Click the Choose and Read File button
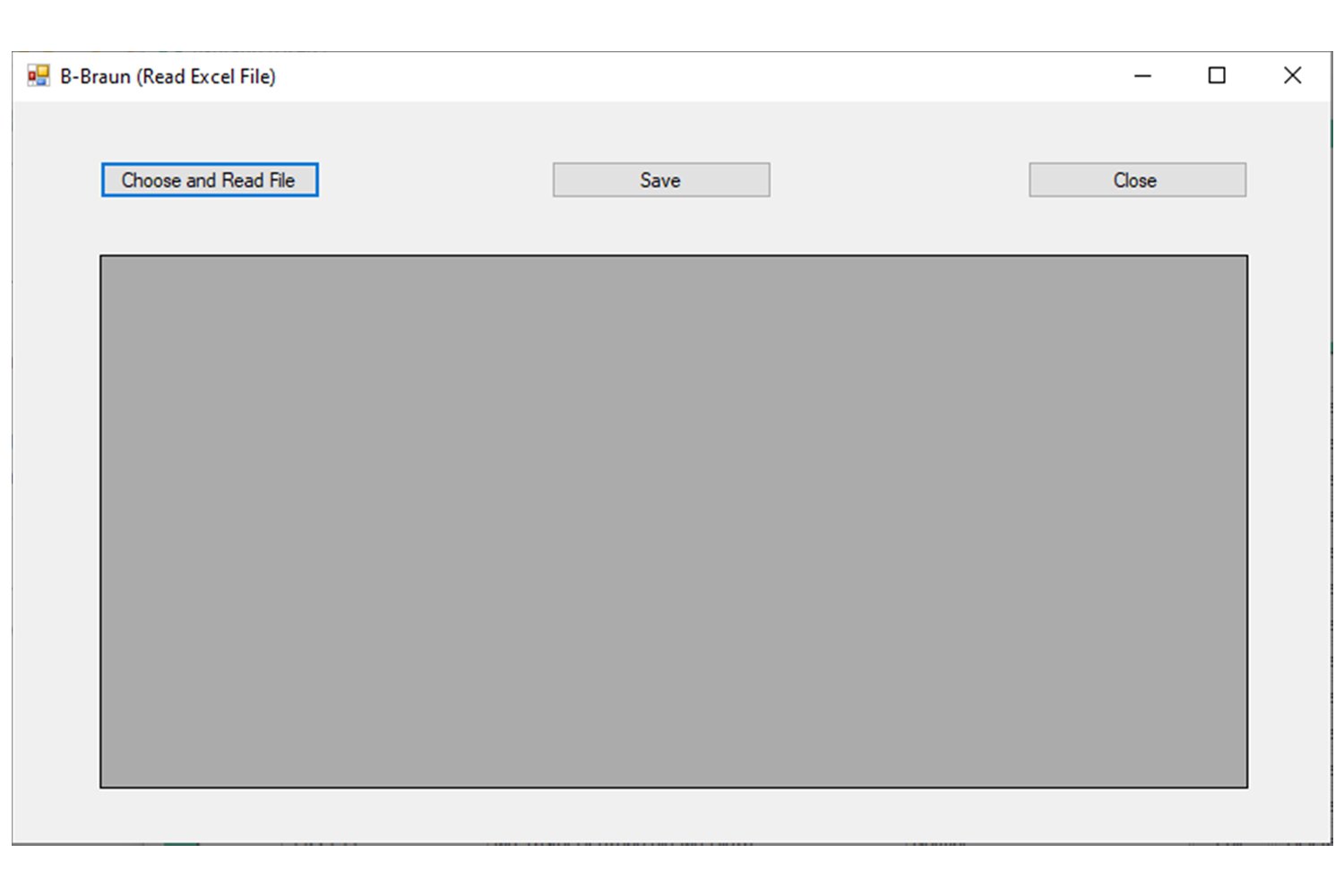The height and width of the screenshot is (896, 1344). point(210,180)
